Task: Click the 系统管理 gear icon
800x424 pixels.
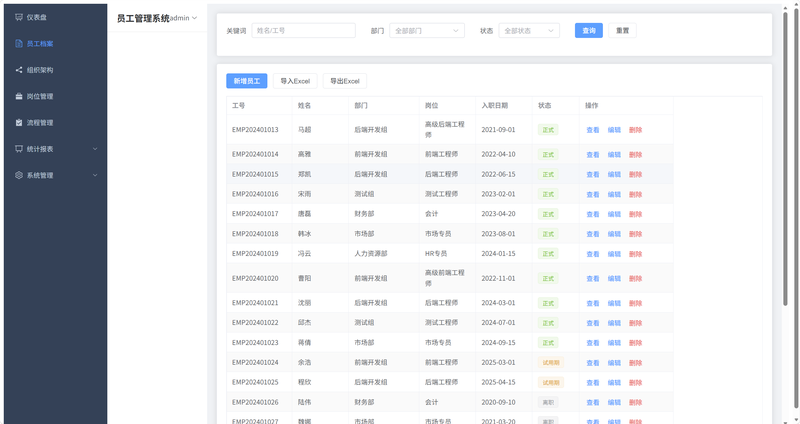Action: (19, 175)
